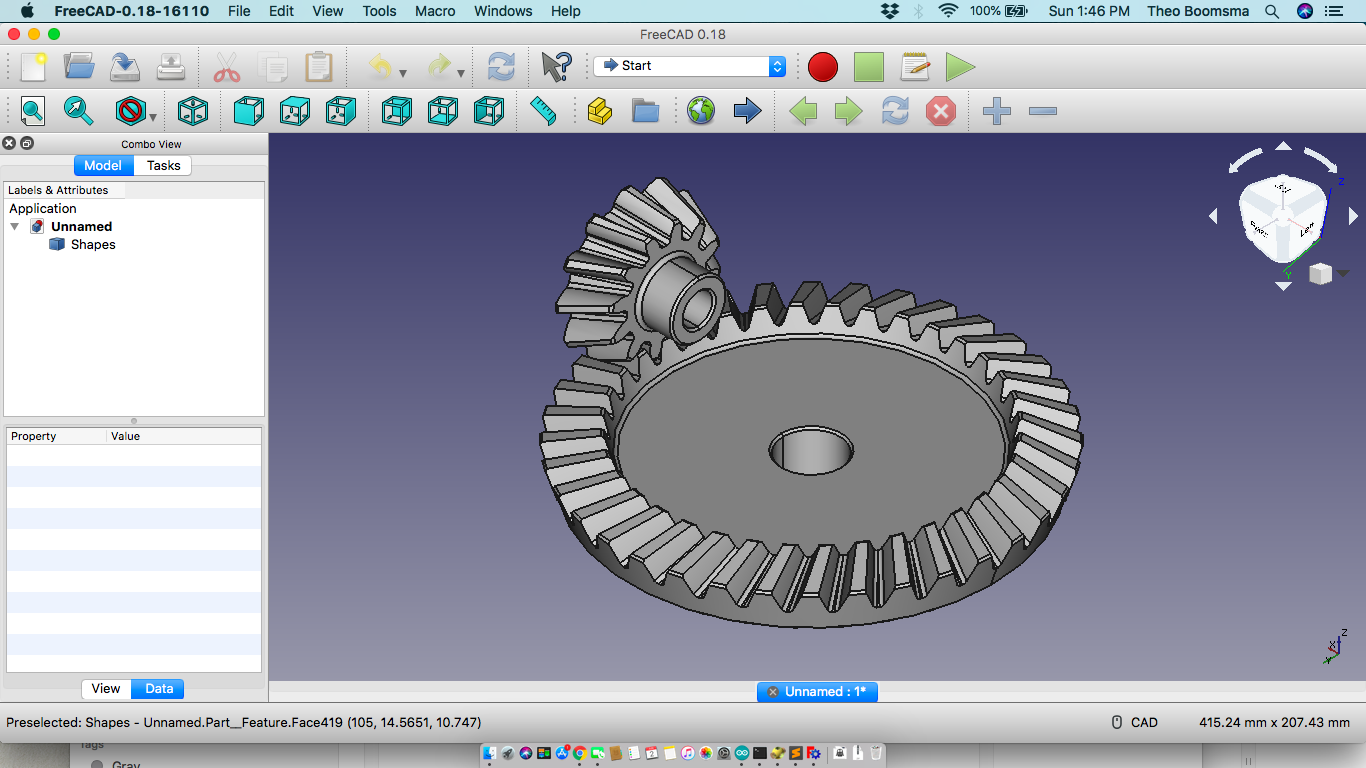Activate the Measure Distance tool
The image size is (1366, 768).
tap(543, 111)
